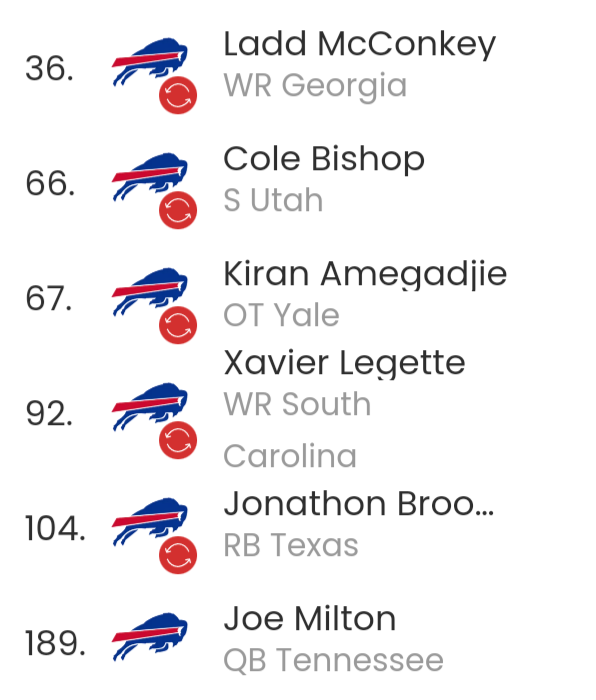Select Kiran Amegadjie name

coord(365,274)
